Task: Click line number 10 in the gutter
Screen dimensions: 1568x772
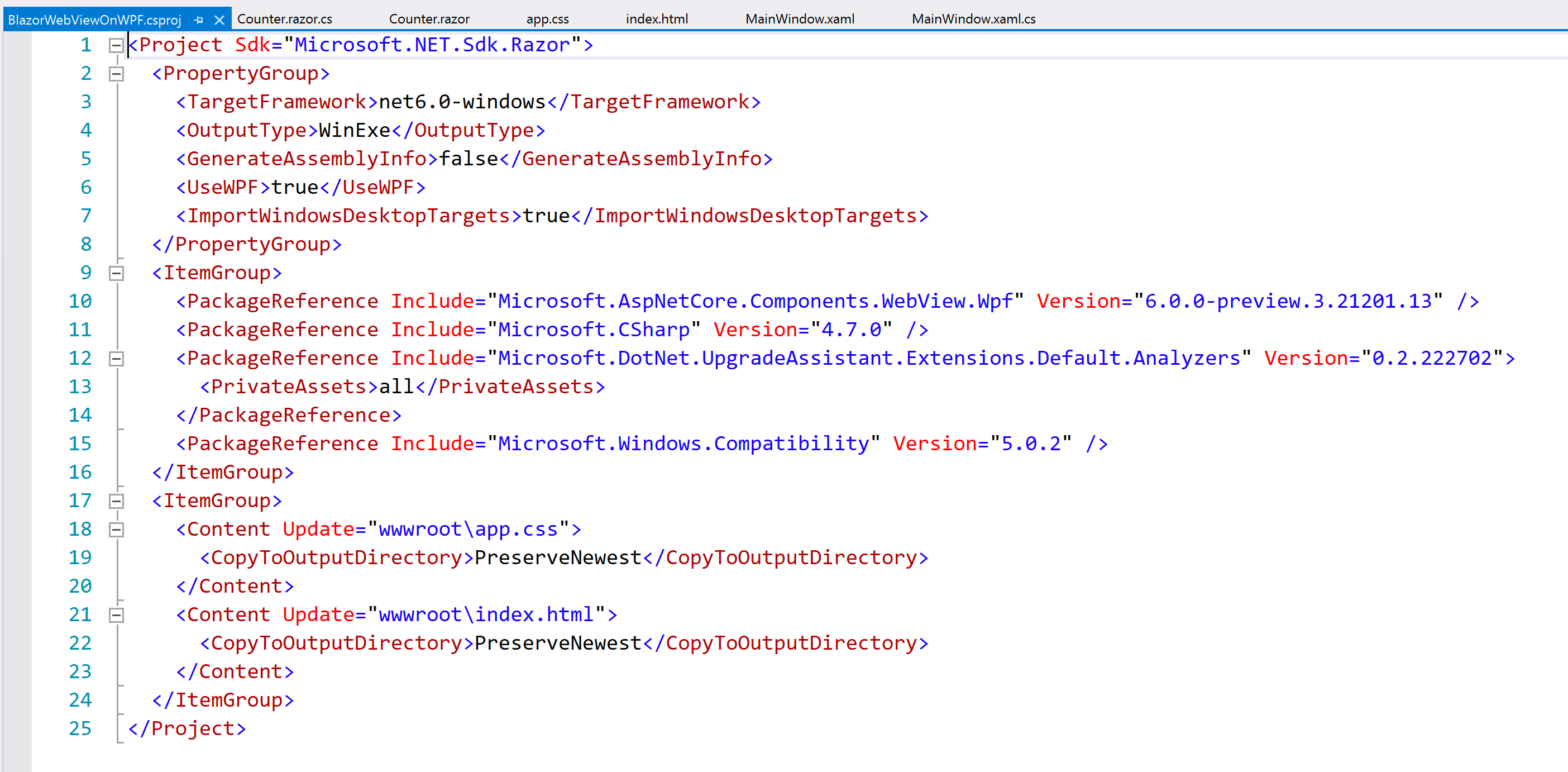Action: [x=80, y=302]
